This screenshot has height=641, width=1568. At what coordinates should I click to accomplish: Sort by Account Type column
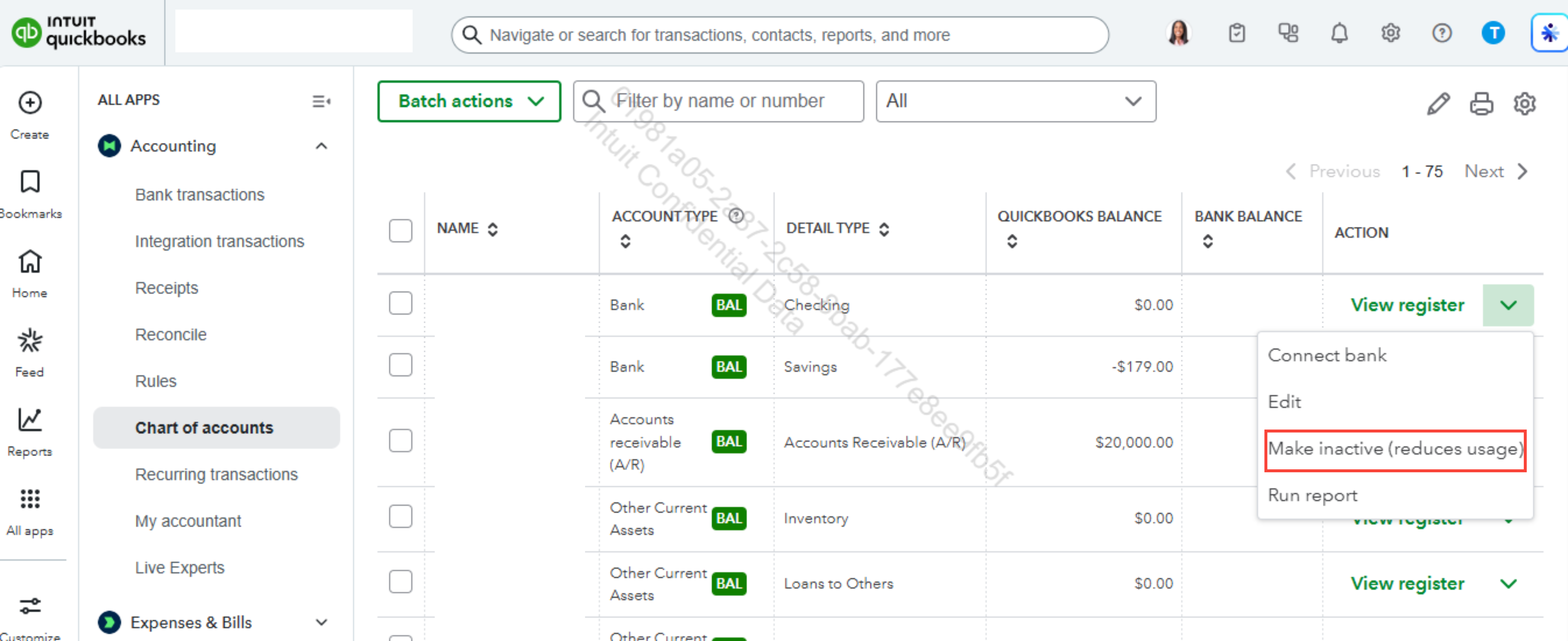[625, 241]
